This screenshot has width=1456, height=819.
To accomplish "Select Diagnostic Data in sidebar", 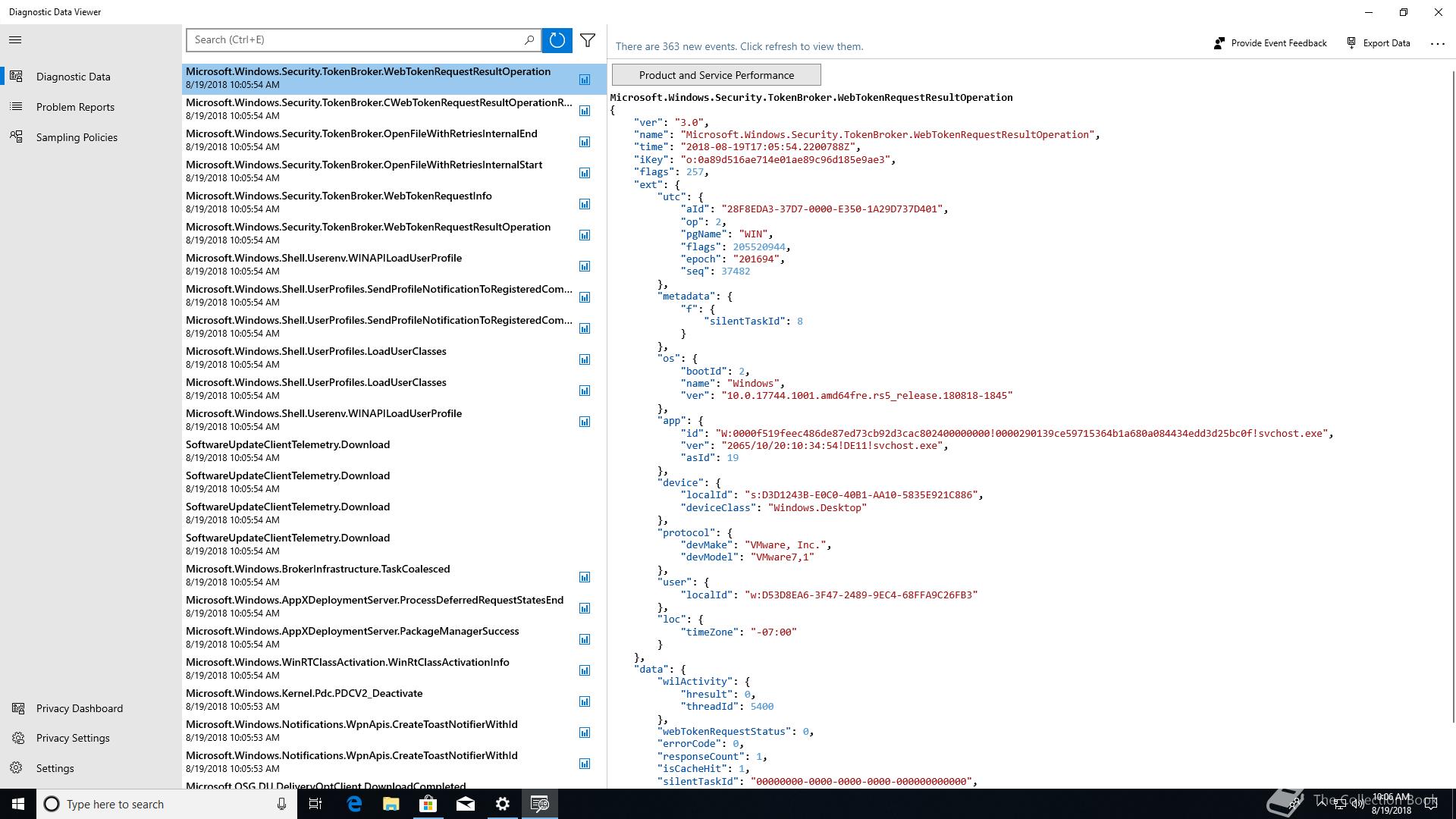I will pos(91,77).
